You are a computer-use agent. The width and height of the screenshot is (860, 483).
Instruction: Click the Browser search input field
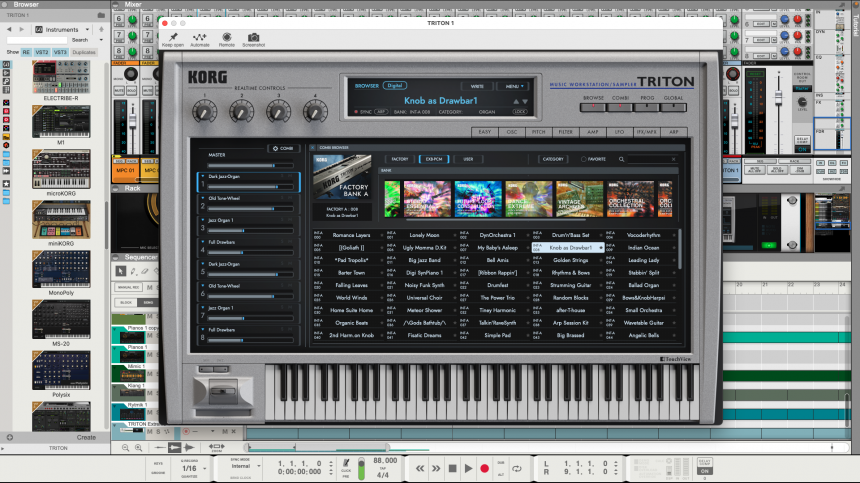[36, 40]
